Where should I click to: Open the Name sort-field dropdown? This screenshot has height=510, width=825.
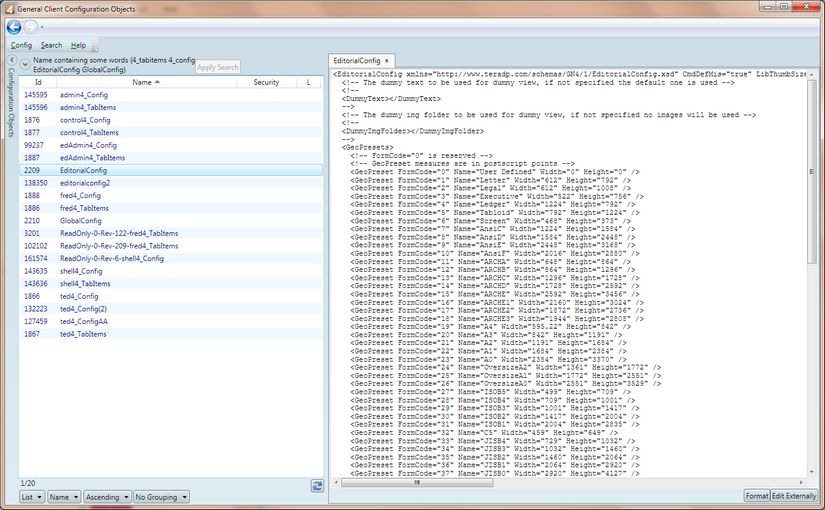tap(64, 497)
